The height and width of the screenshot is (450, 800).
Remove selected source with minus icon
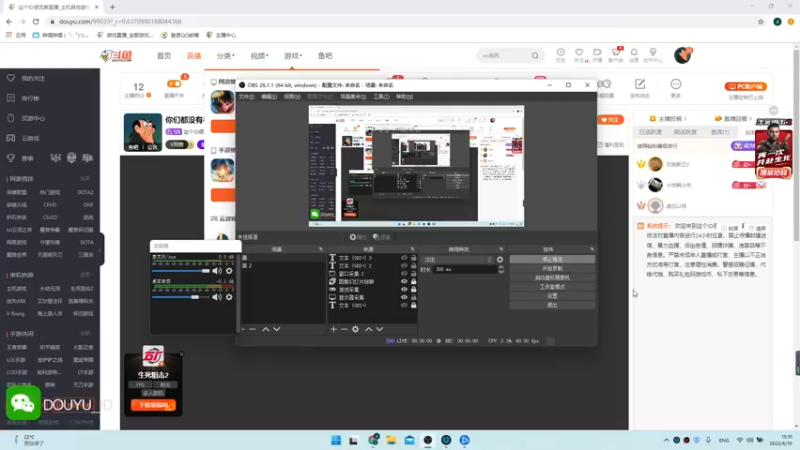click(x=344, y=329)
